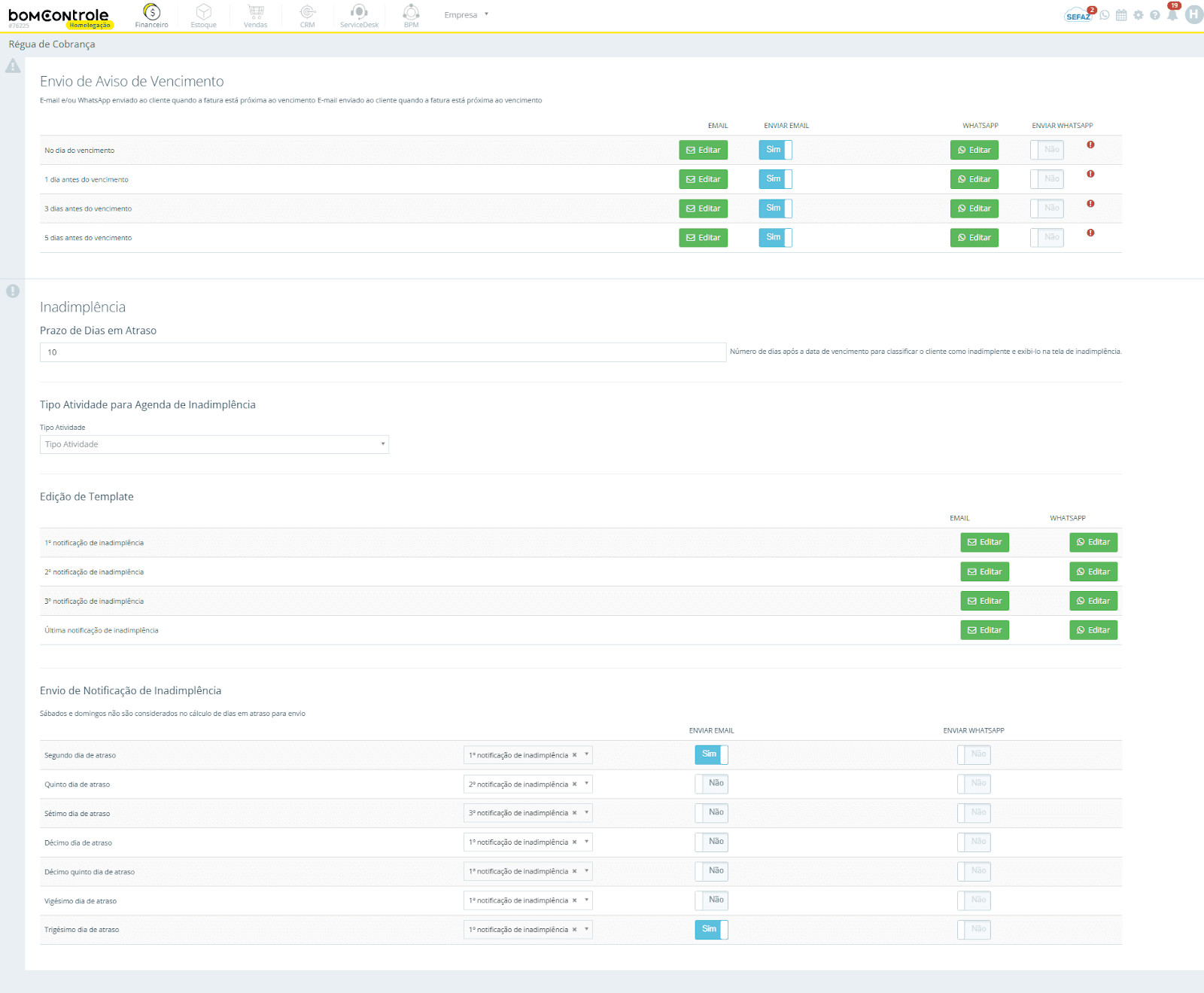Open the CRM module
The width and height of the screenshot is (1204, 993).
[x=308, y=16]
